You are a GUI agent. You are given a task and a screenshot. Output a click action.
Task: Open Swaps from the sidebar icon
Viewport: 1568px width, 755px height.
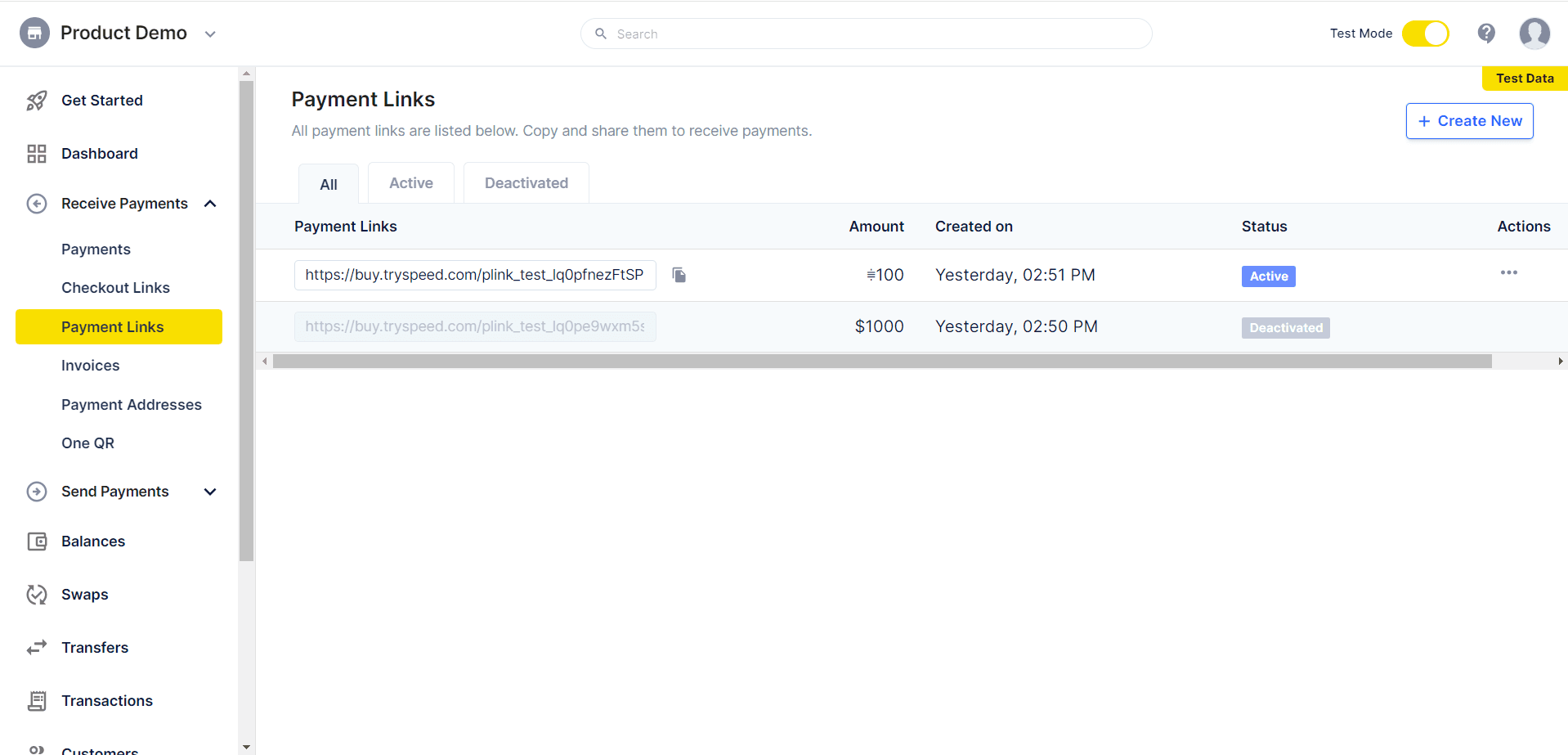tap(37, 594)
